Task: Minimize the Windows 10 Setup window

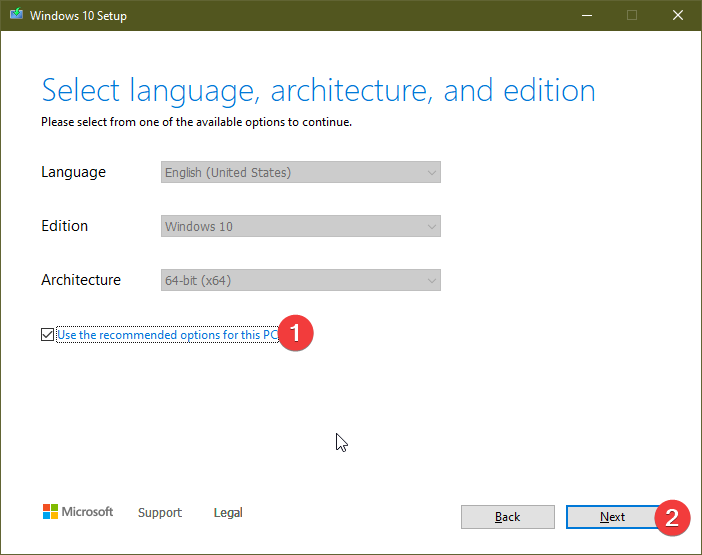Action: click(587, 15)
